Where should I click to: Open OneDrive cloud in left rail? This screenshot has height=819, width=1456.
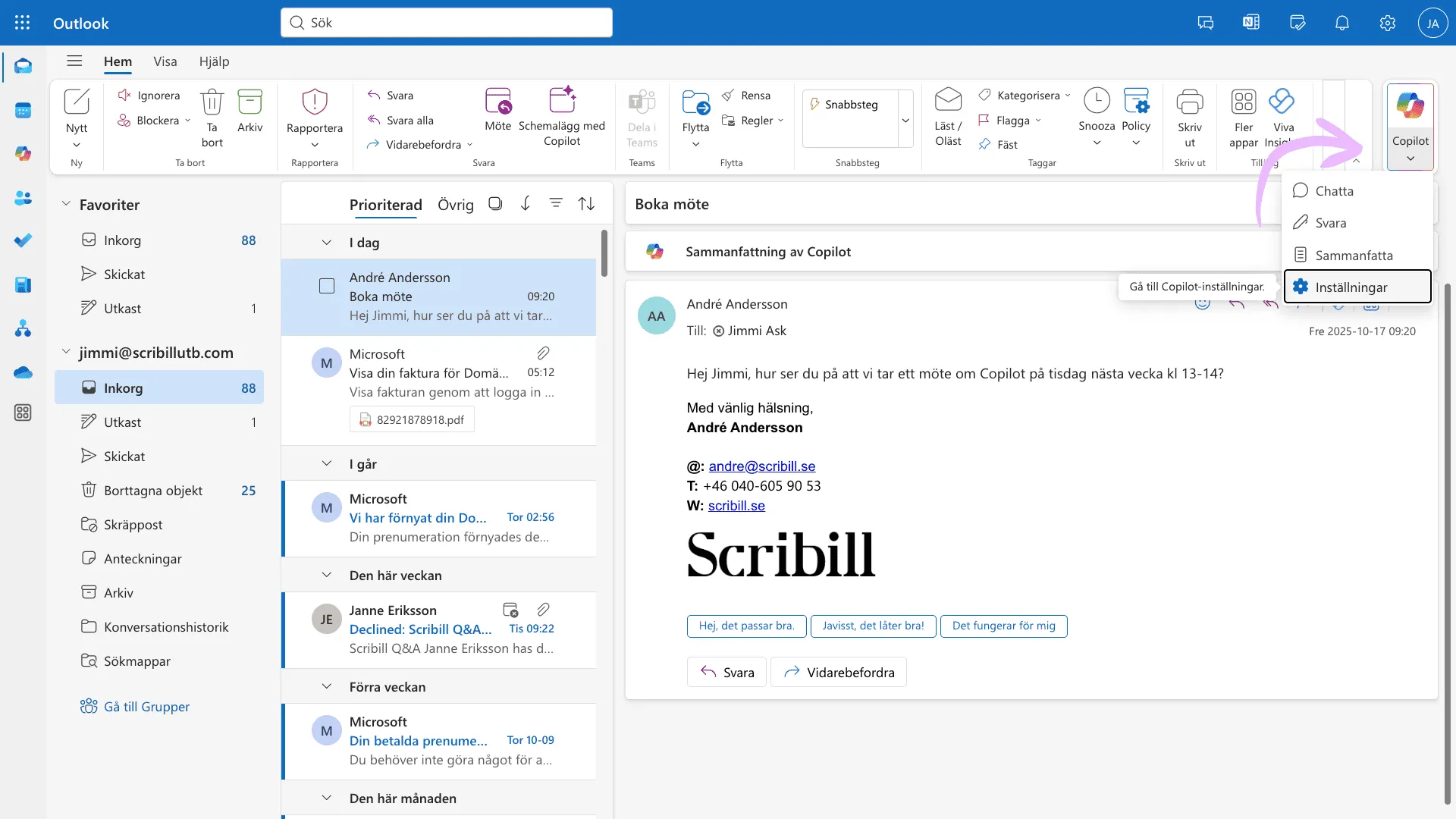point(23,372)
